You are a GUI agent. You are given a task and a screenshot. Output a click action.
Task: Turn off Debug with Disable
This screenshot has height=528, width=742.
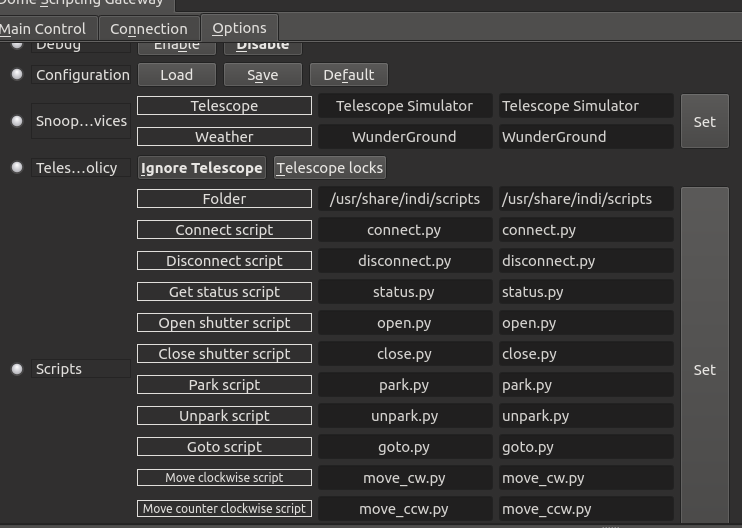click(x=262, y=45)
